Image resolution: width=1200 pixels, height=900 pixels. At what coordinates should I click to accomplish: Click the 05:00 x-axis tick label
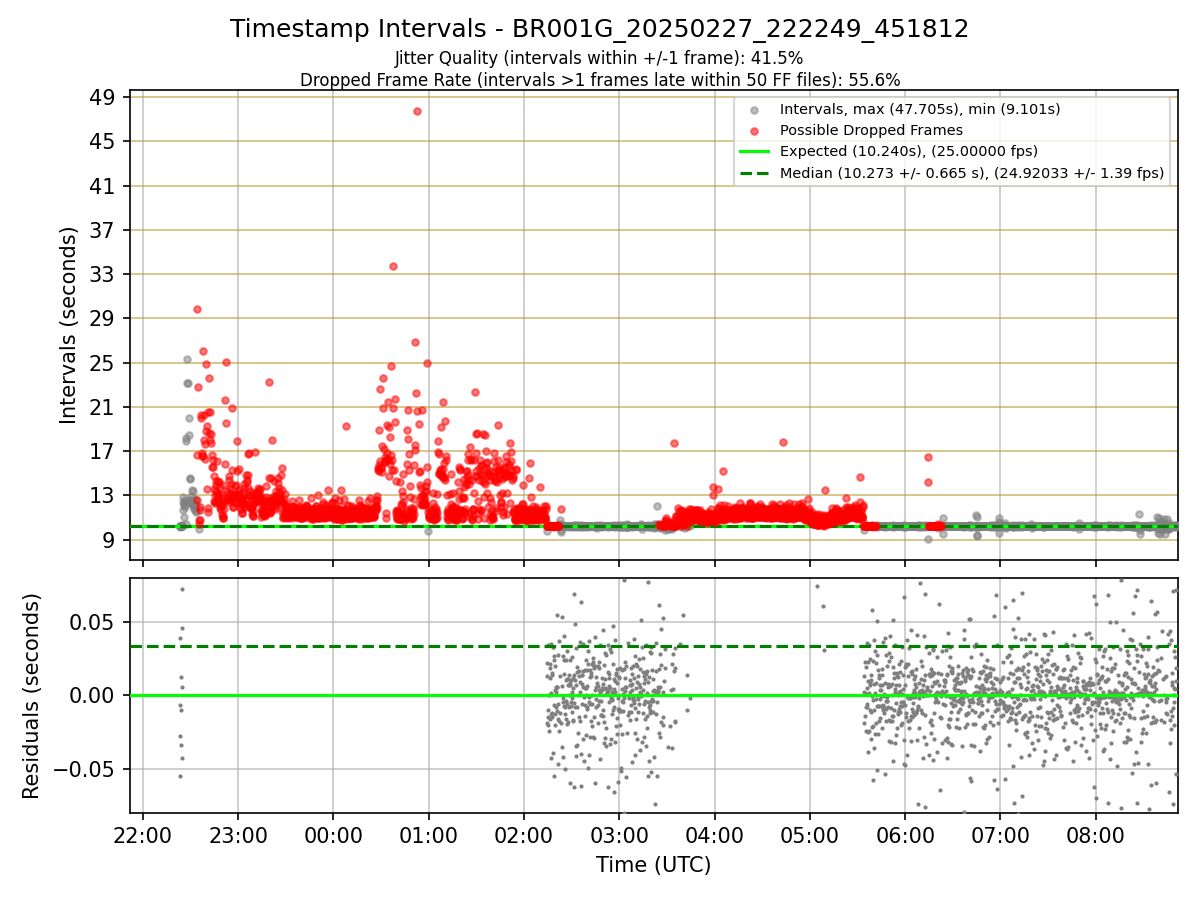pyautogui.click(x=809, y=836)
